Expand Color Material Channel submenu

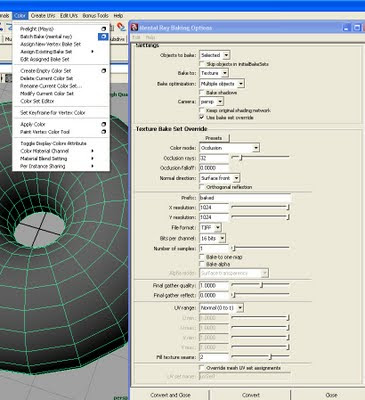coord(92,151)
